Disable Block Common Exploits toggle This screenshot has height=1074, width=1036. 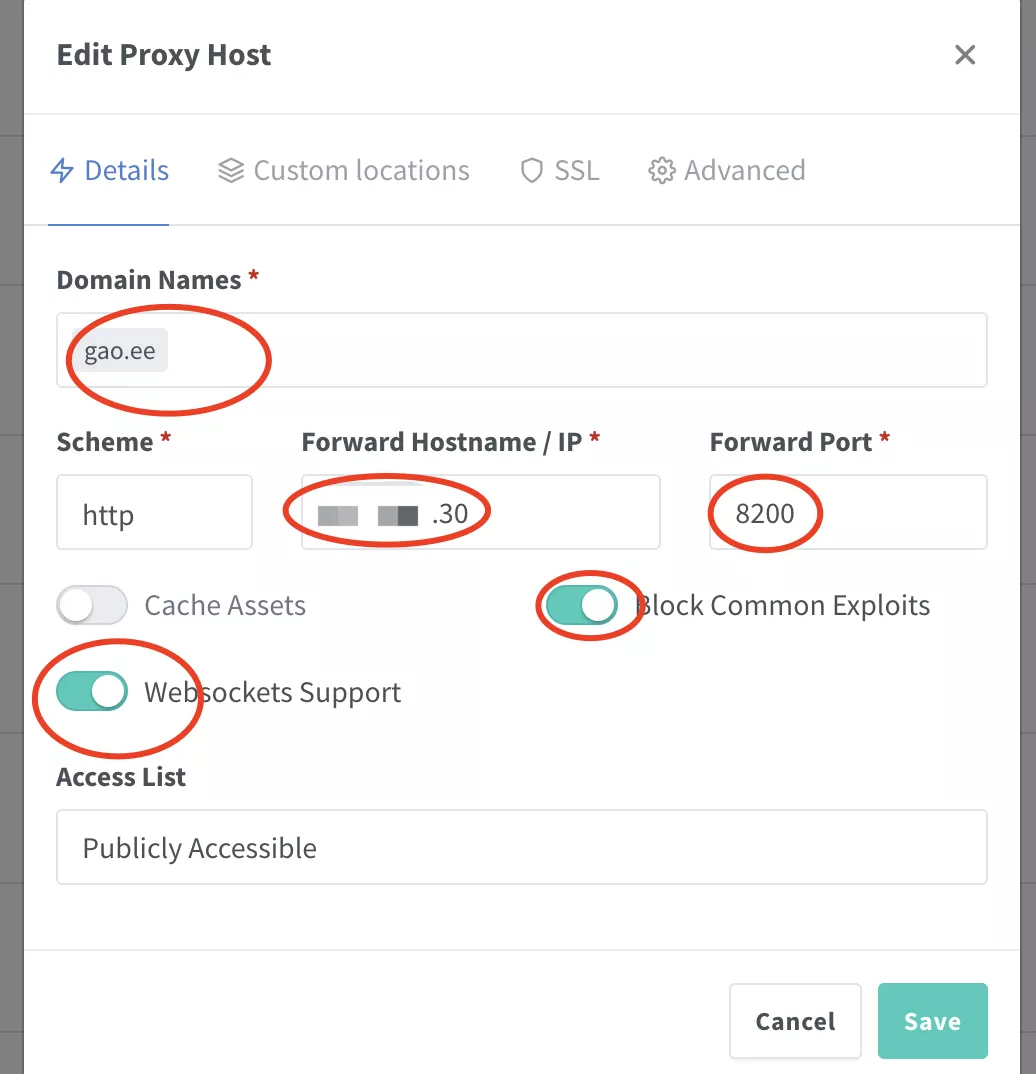tap(582, 605)
